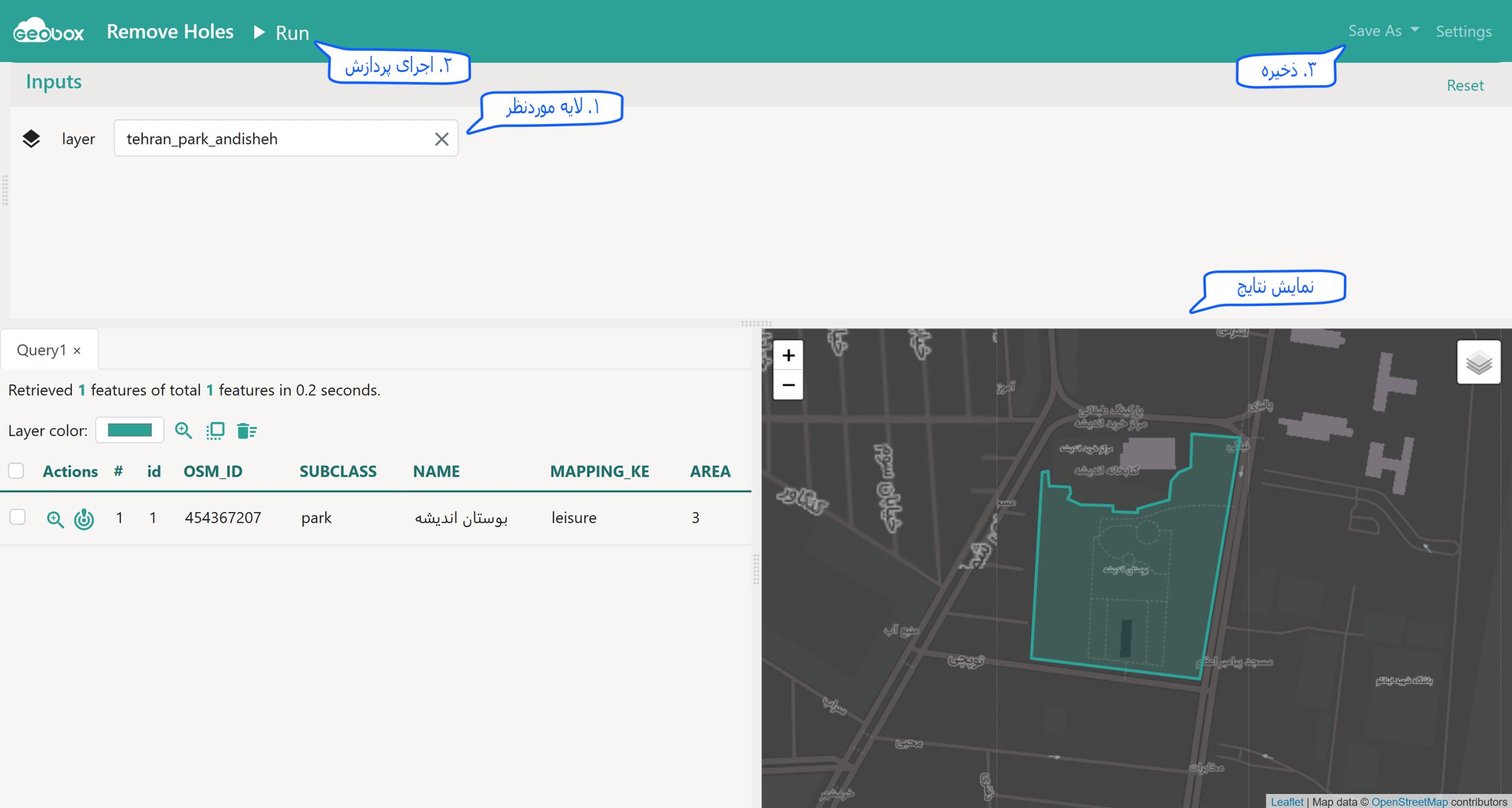Zoom to layer with magnifier icon next to color
Screen dimensions: 1512x808
184,431
